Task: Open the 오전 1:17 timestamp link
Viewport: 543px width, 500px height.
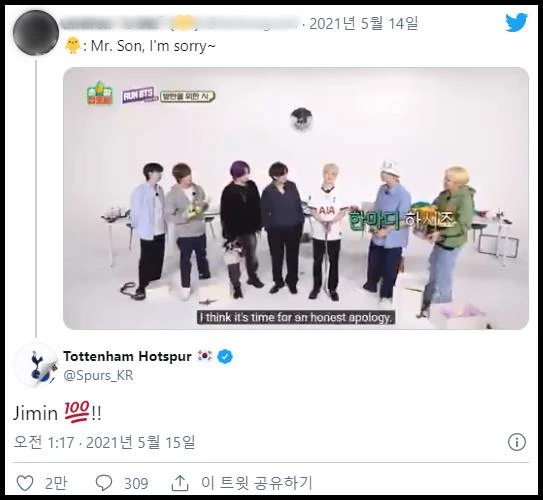Action: coord(43,442)
